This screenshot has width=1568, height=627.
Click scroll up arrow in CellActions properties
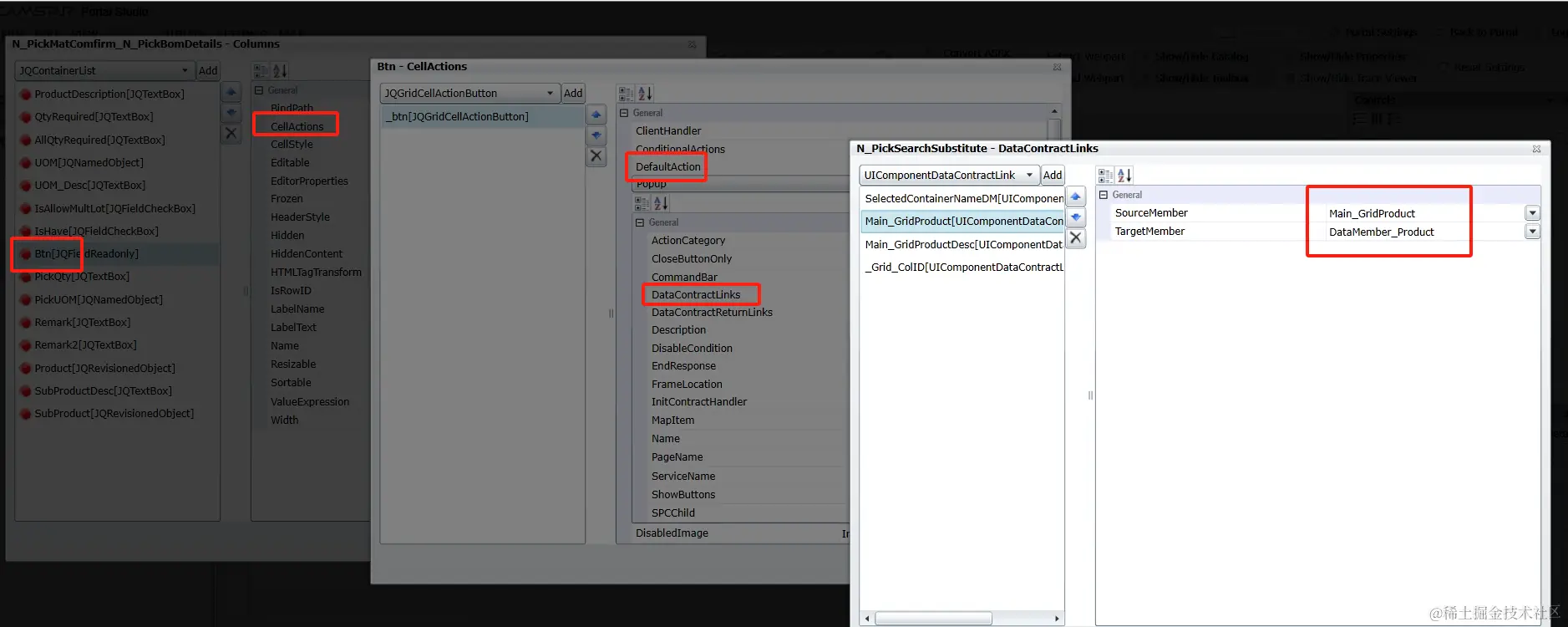click(1054, 111)
